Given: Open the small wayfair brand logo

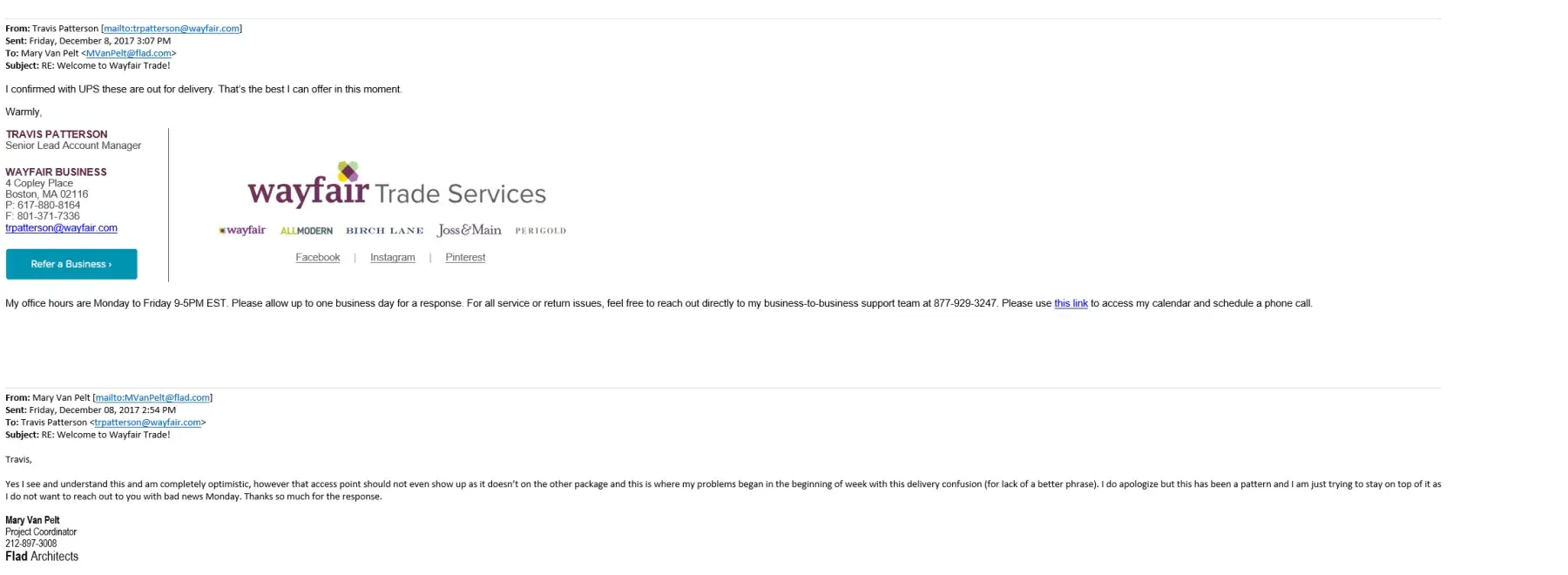Looking at the screenshot, I should [x=242, y=231].
